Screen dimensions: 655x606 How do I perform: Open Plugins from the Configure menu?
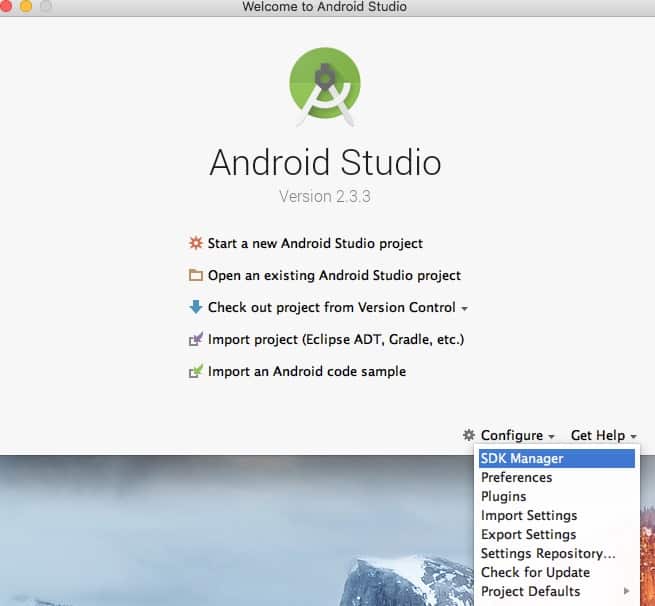[x=557, y=496]
